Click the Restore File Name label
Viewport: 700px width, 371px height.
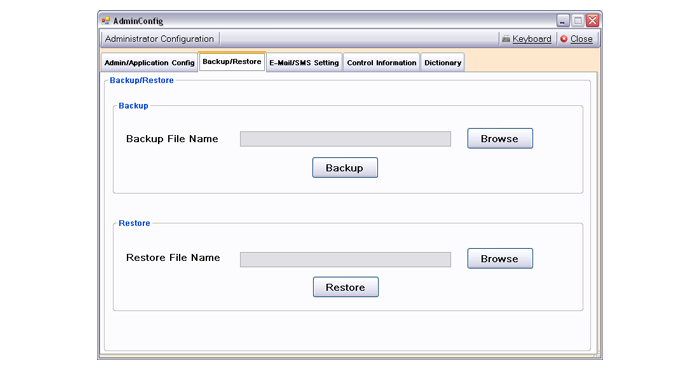pyautogui.click(x=173, y=258)
